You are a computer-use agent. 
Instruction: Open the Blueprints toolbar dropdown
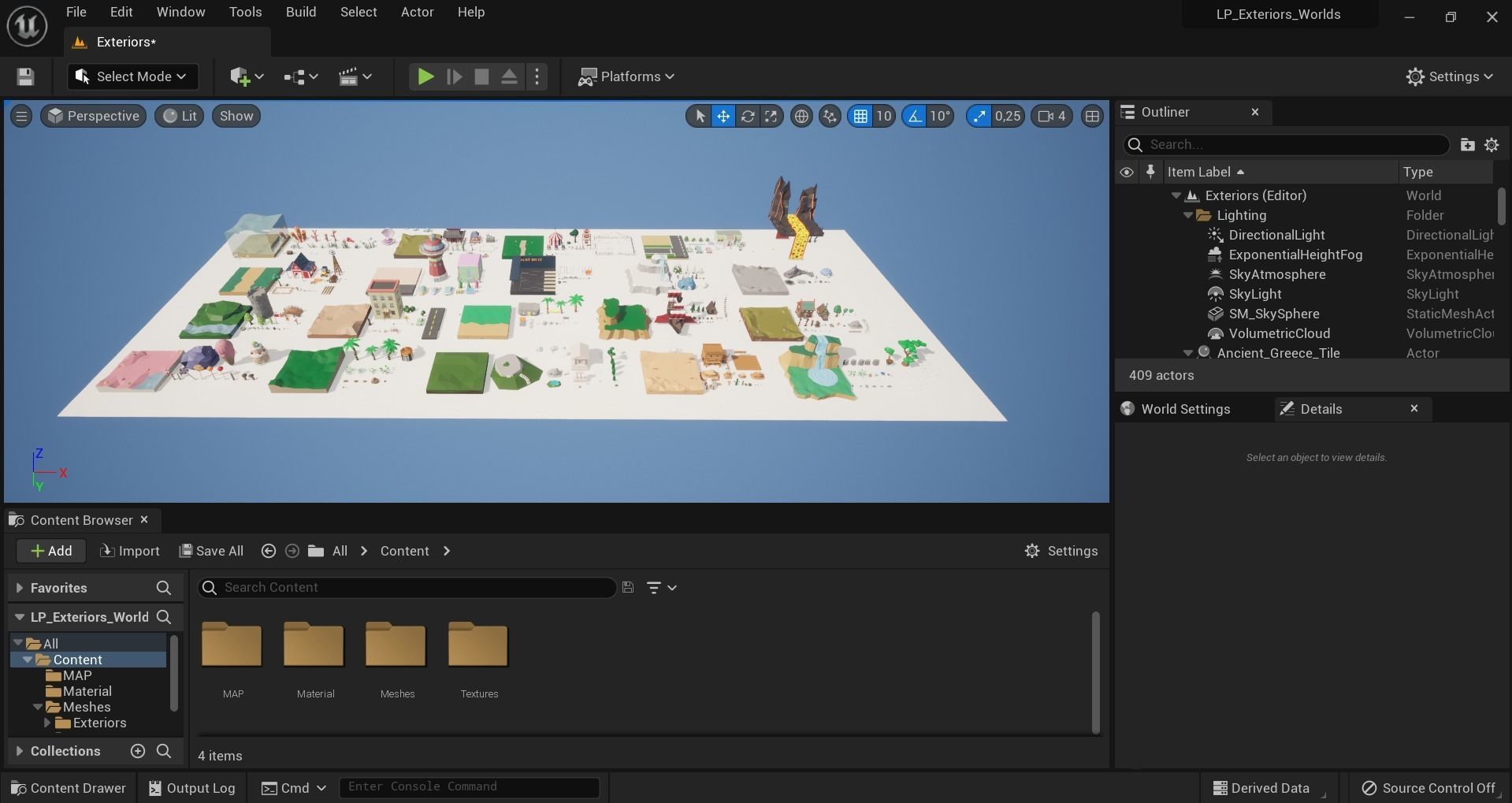click(300, 76)
